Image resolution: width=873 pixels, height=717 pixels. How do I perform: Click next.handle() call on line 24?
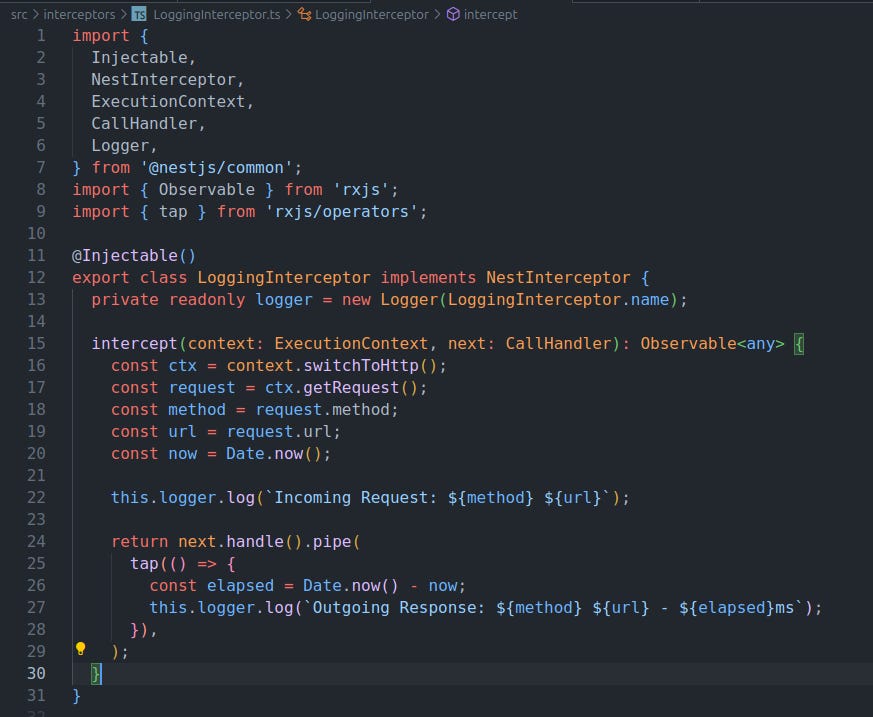[x=241, y=541]
